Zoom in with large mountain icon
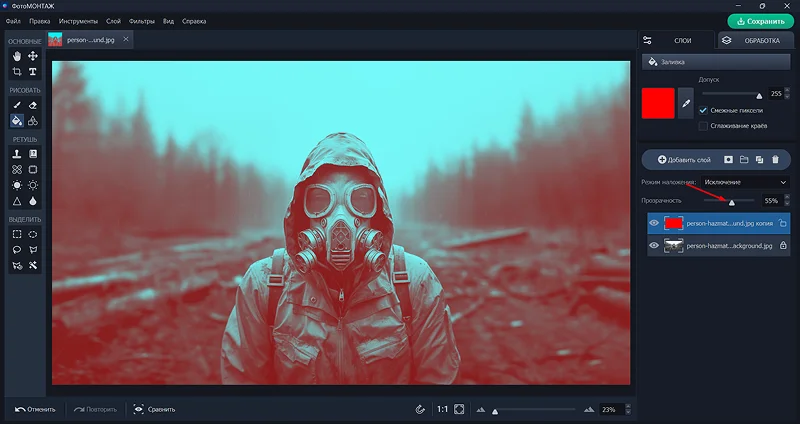Image resolution: width=800 pixels, height=424 pixels. click(589, 409)
